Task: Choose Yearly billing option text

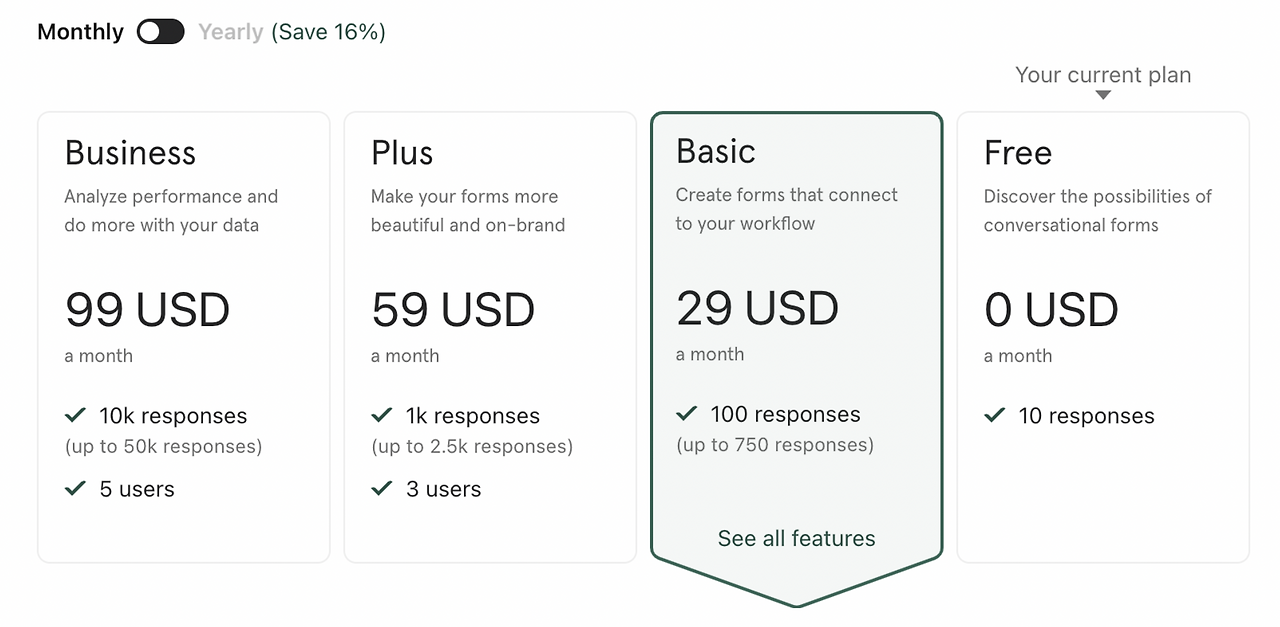Action: [x=230, y=32]
